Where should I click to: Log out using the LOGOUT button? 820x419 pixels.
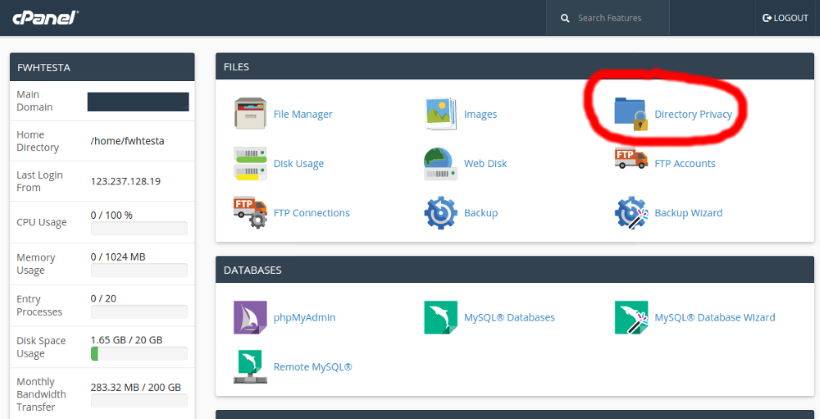click(785, 18)
